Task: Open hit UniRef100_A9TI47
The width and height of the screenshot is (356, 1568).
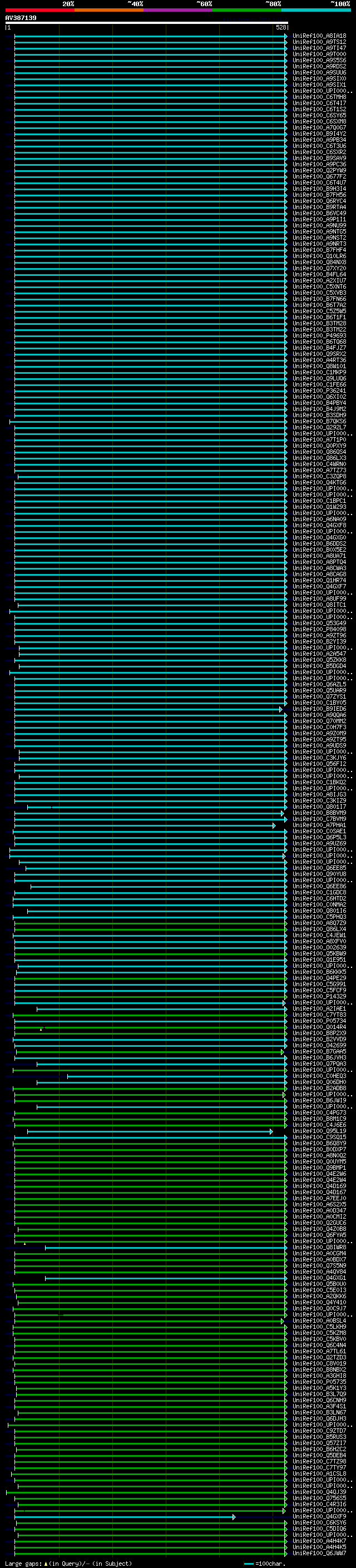Action: (x=319, y=48)
